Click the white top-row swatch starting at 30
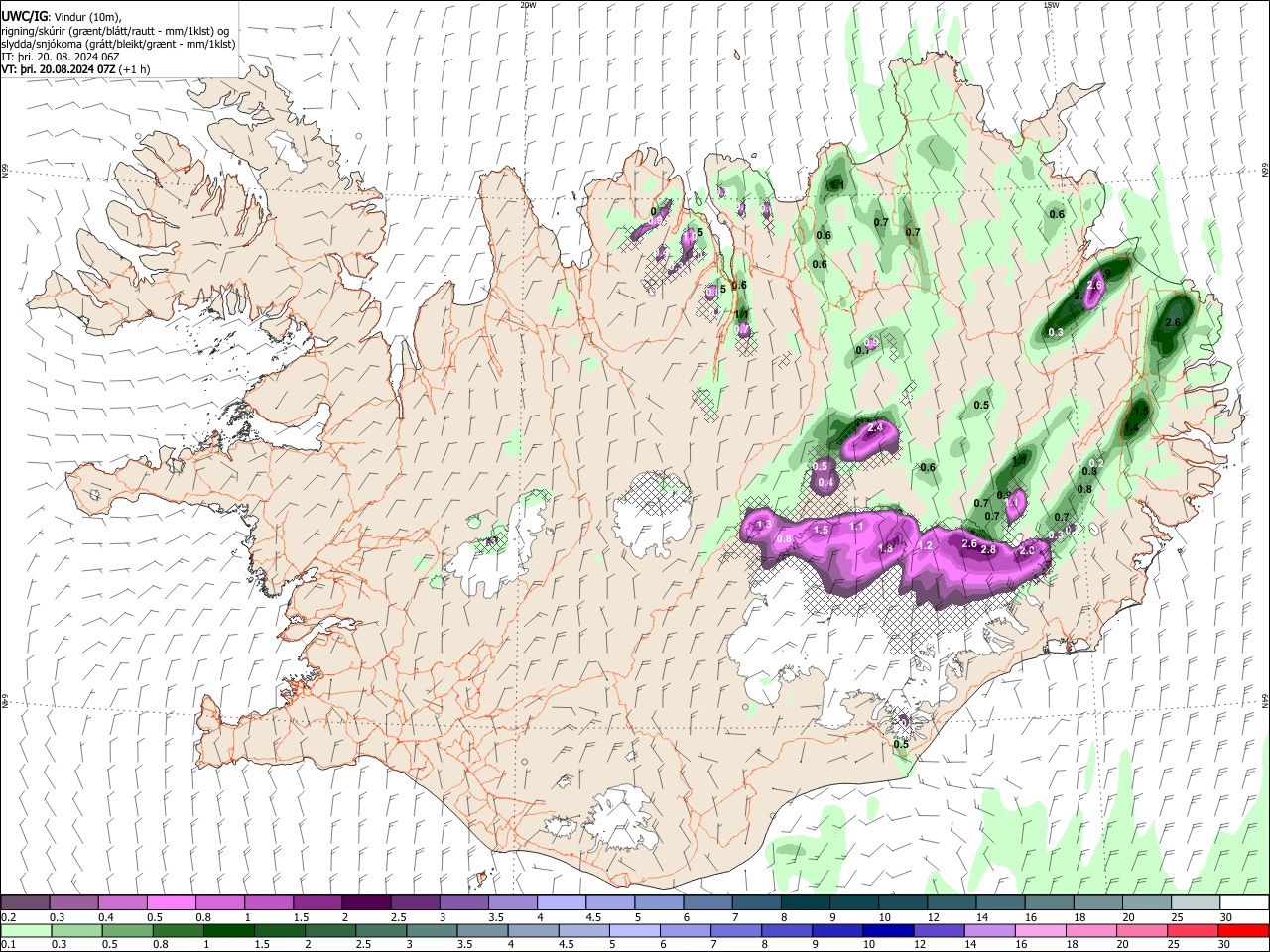 point(1244,903)
